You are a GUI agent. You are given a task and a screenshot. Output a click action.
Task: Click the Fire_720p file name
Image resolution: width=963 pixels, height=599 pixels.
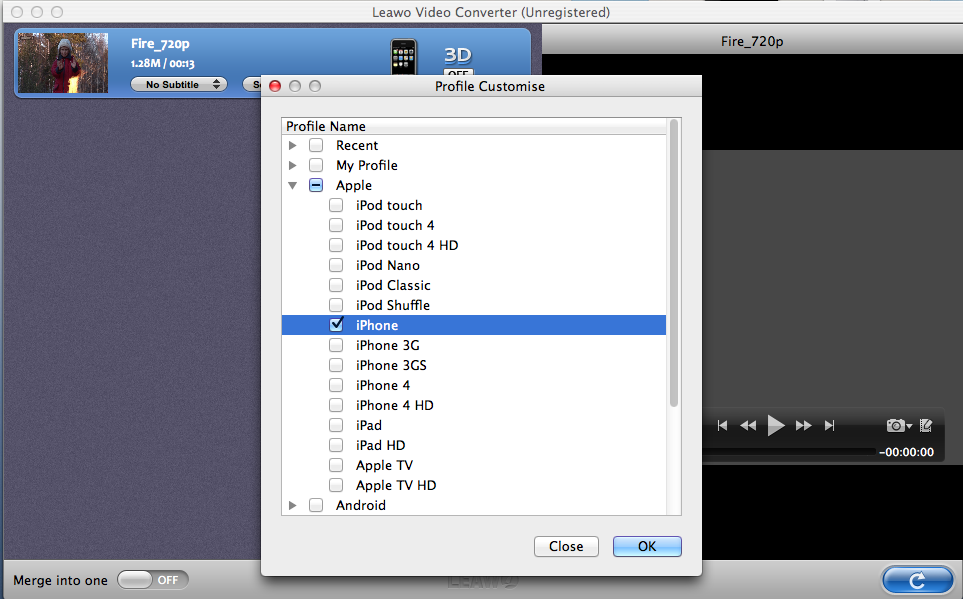[x=160, y=44]
